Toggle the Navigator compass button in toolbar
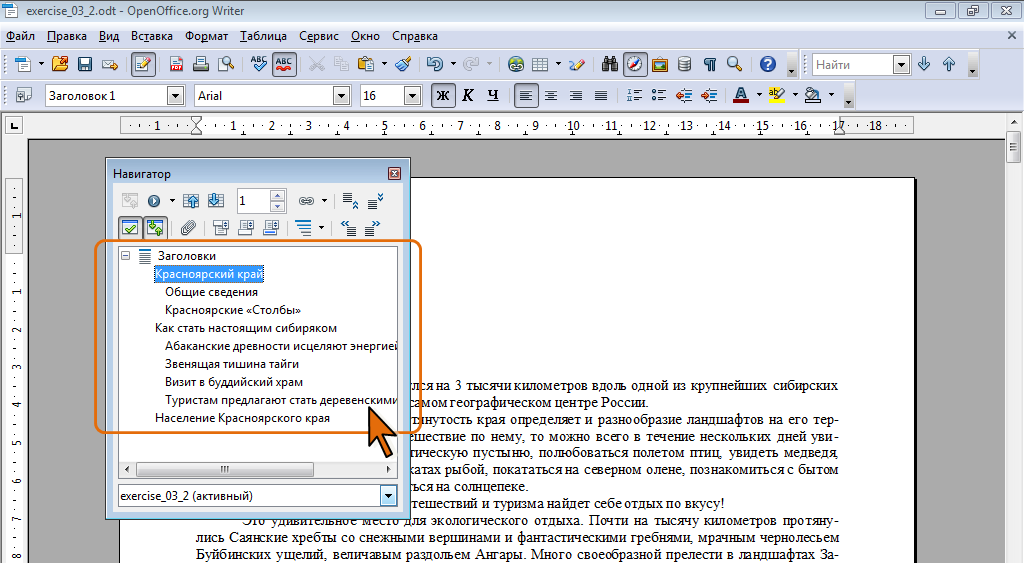 pyautogui.click(x=635, y=64)
